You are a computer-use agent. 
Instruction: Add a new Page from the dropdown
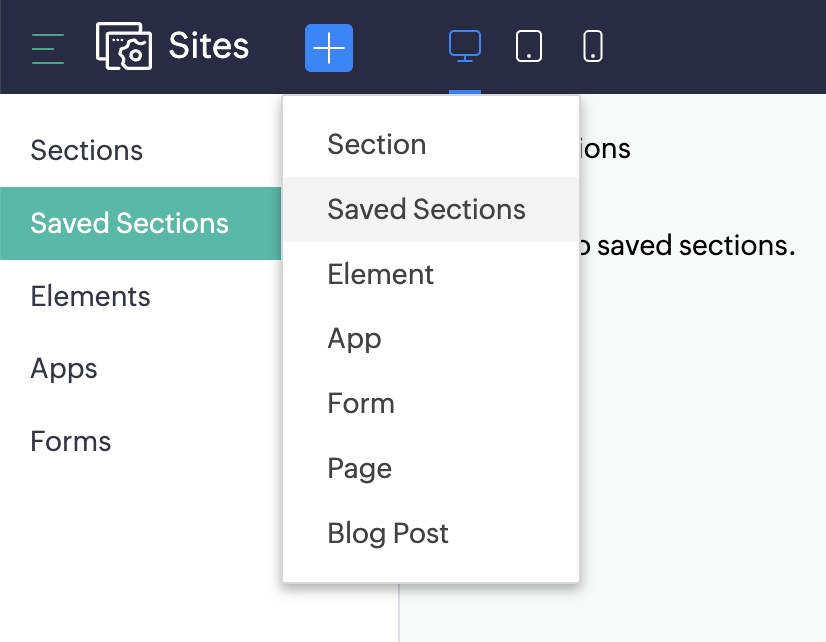click(360, 469)
